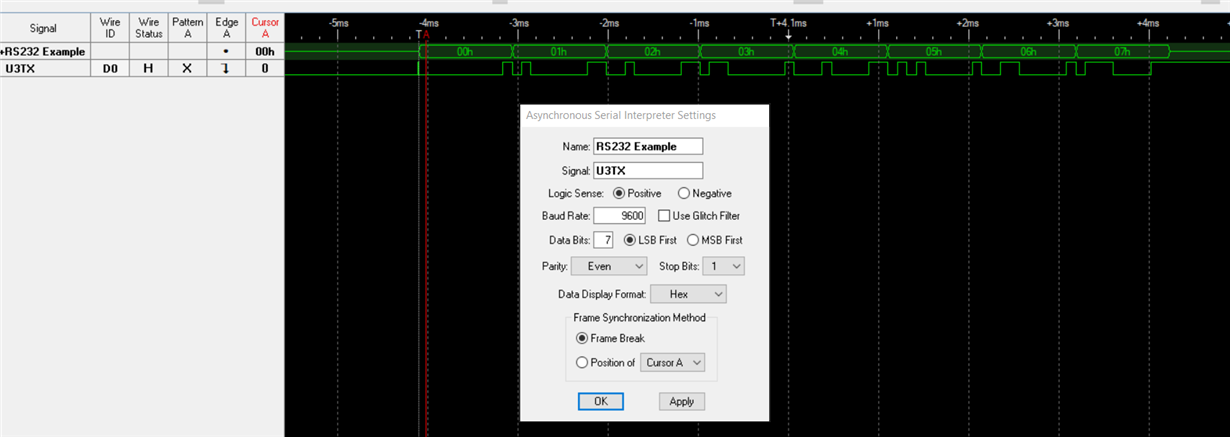The height and width of the screenshot is (437, 1230).
Task: Click the red Cursor A column header
Action: click(265, 28)
